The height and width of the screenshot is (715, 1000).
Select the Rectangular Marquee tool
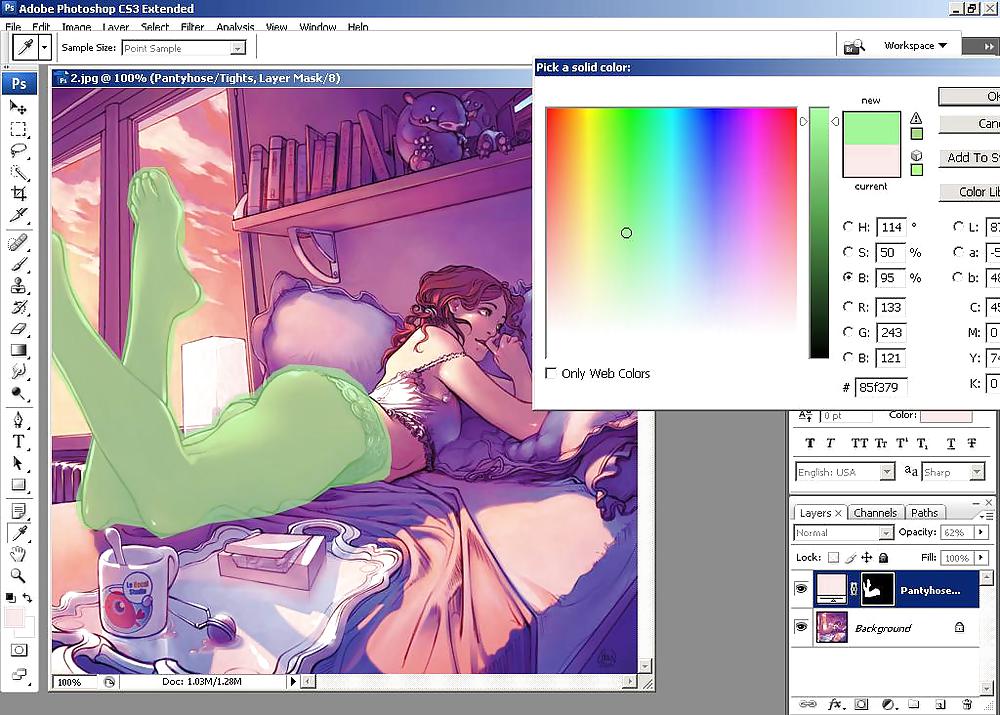click(x=18, y=129)
